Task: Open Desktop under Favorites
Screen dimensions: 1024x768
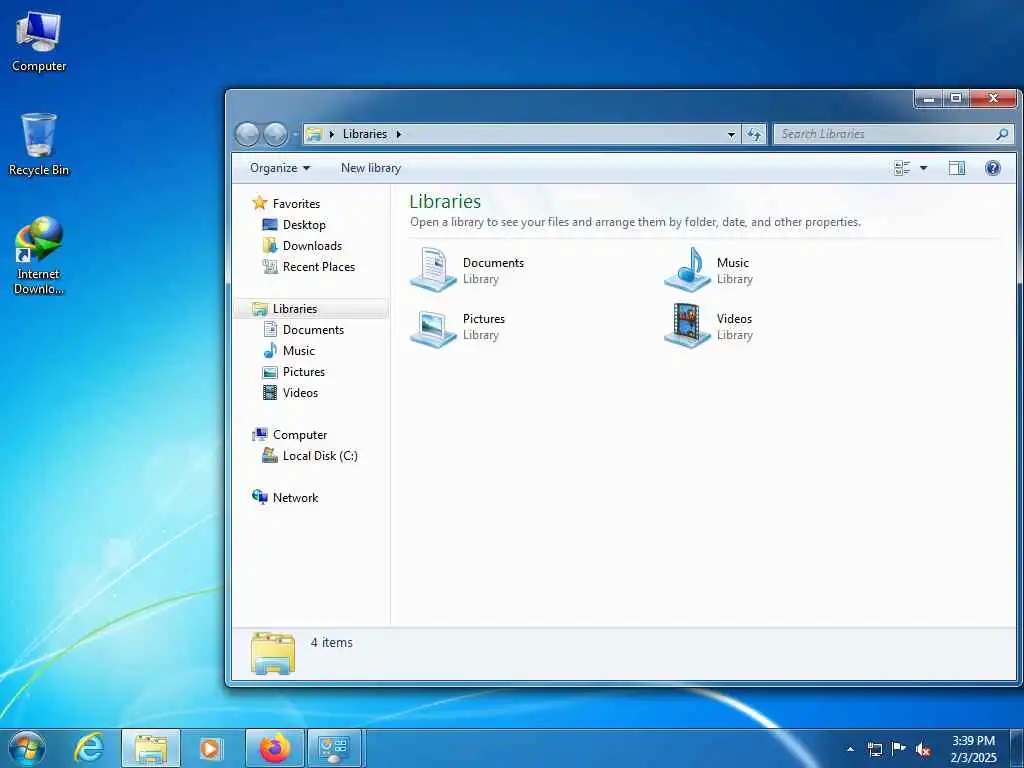Action: coord(304,225)
